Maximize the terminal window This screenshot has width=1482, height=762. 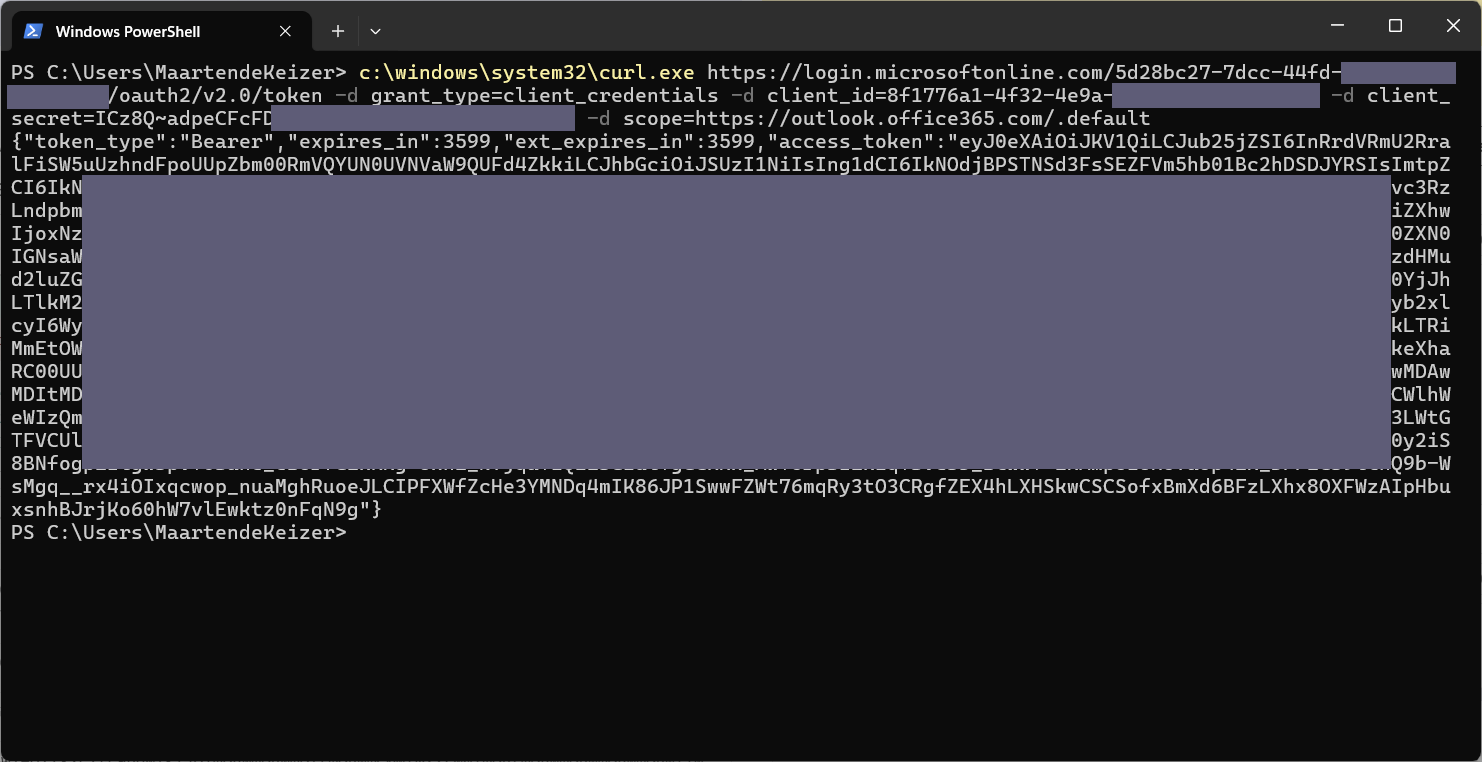coord(1395,26)
